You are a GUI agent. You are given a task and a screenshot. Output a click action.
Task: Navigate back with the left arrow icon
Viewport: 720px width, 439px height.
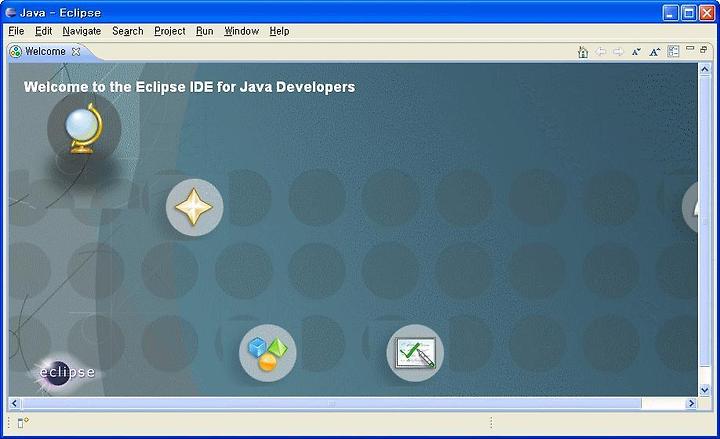pos(601,52)
